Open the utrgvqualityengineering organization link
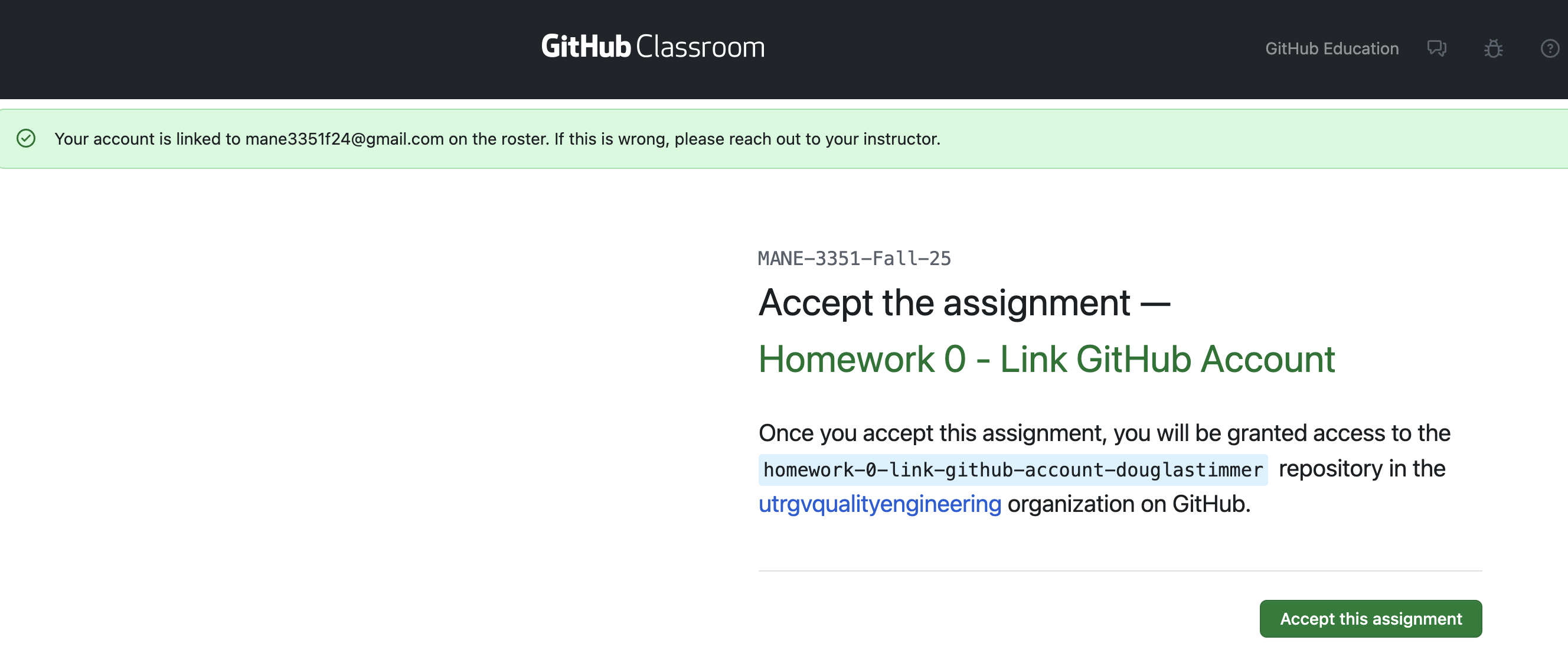The width and height of the screenshot is (1568, 666). point(880,504)
